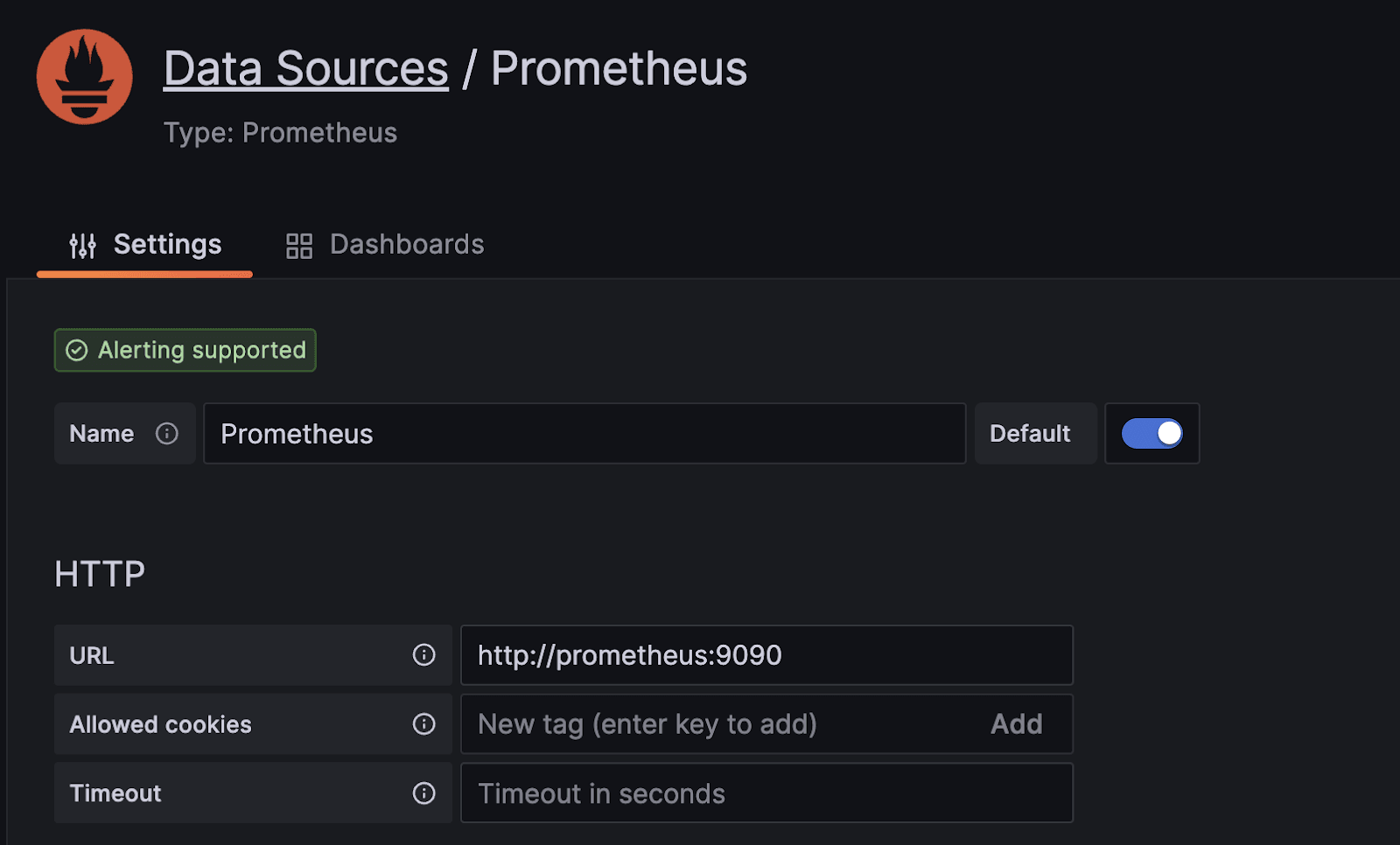Image resolution: width=1400 pixels, height=845 pixels.
Task: Open the Data Sources breadcrumb link
Action: [306, 68]
